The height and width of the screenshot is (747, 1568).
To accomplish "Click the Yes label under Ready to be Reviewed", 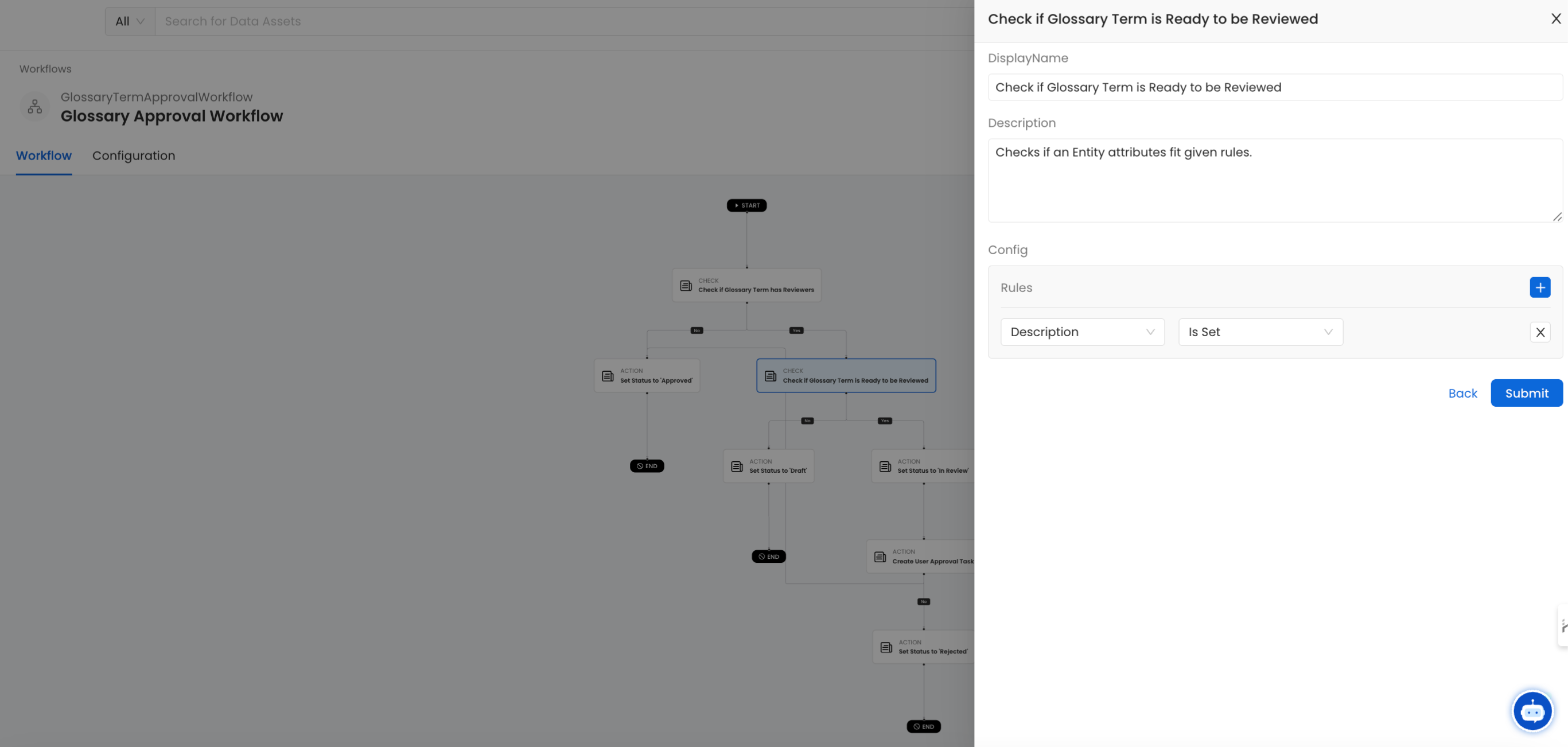I will point(885,421).
